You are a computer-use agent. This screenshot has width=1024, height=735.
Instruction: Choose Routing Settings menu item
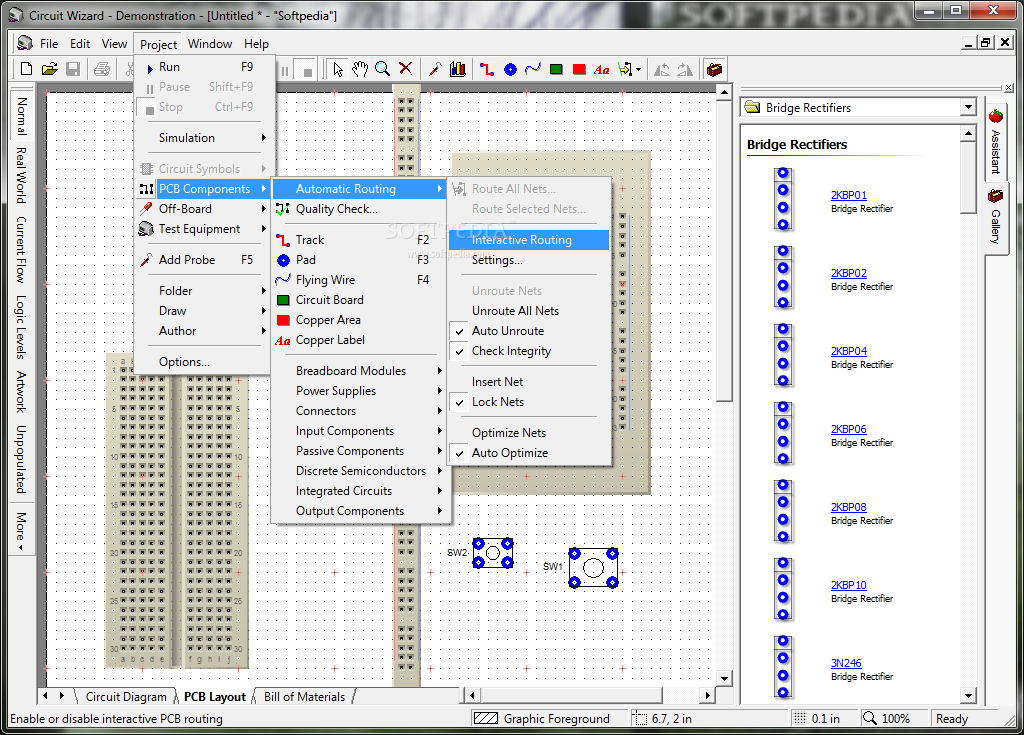(x=530, y=260)
